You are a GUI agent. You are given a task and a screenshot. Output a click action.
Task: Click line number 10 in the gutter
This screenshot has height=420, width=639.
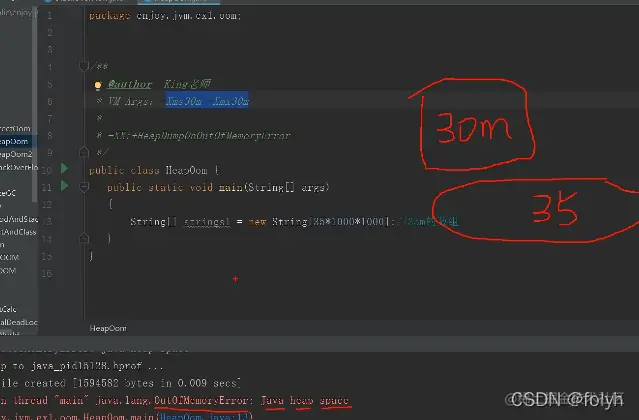pyautogui.click(x=47, y=170)
